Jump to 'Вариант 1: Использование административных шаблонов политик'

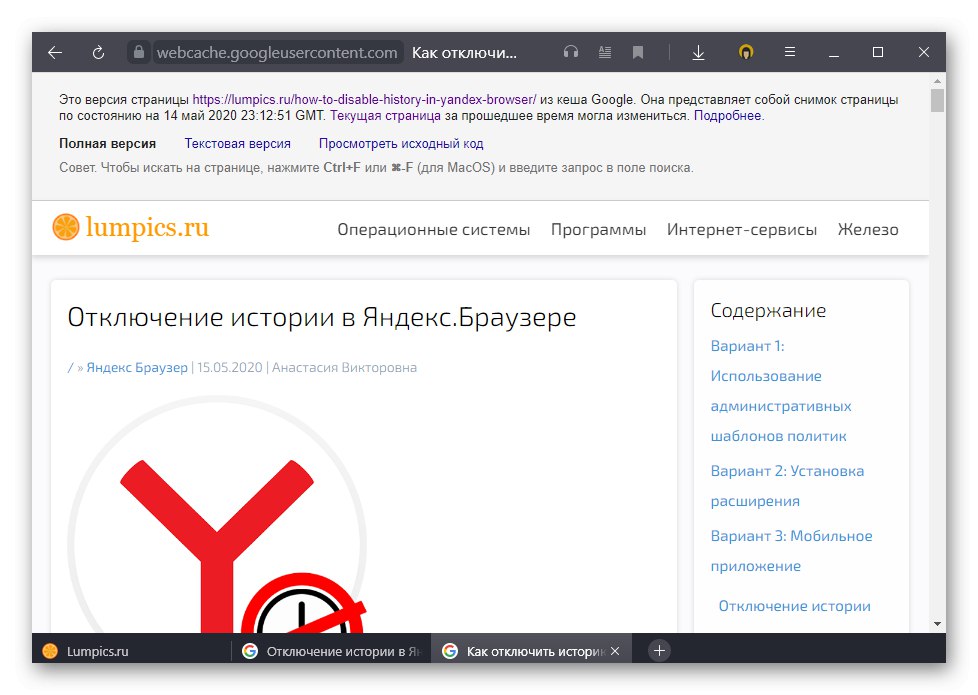click(781, 391)
